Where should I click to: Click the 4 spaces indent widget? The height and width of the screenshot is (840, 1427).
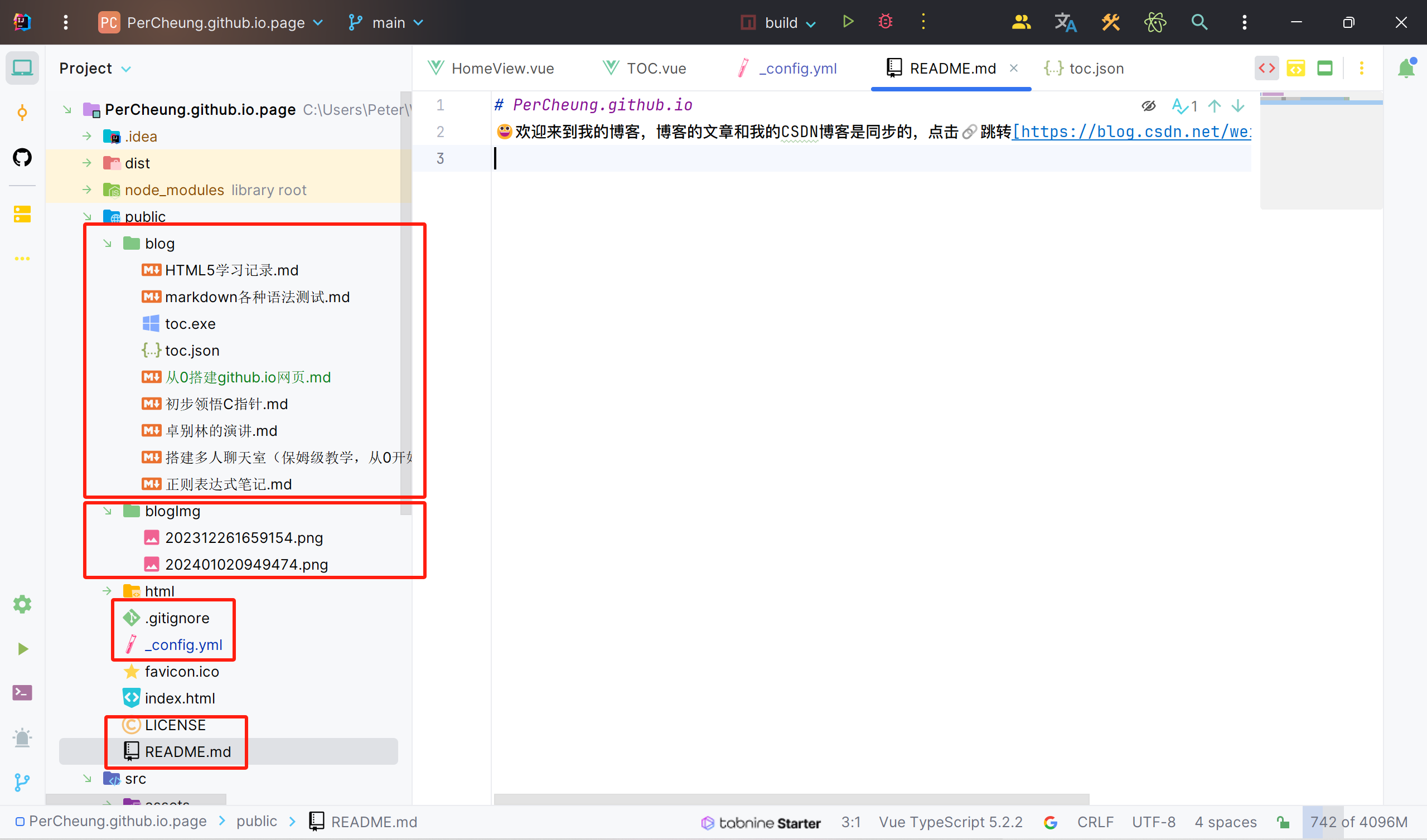(x=1225, y=822)
